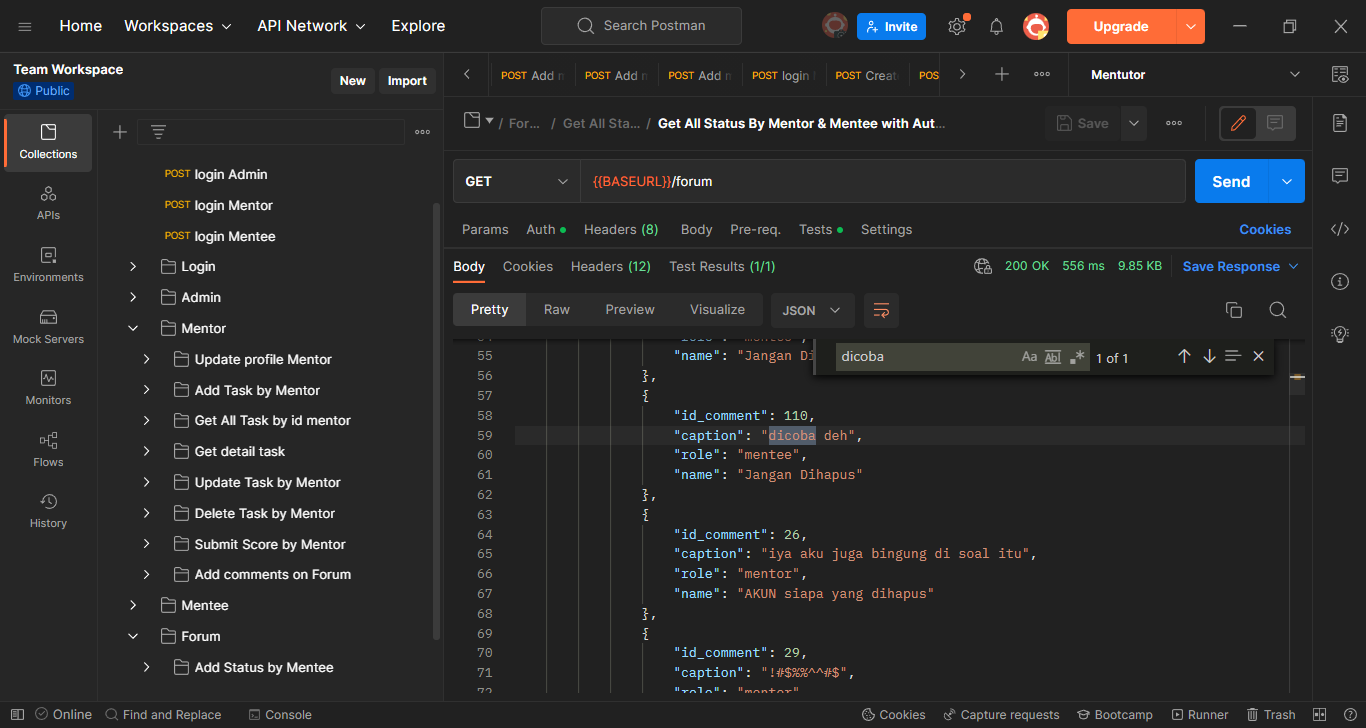Expand the Mentee folder in collections
1366x728 pixels.
pos(133,605)
